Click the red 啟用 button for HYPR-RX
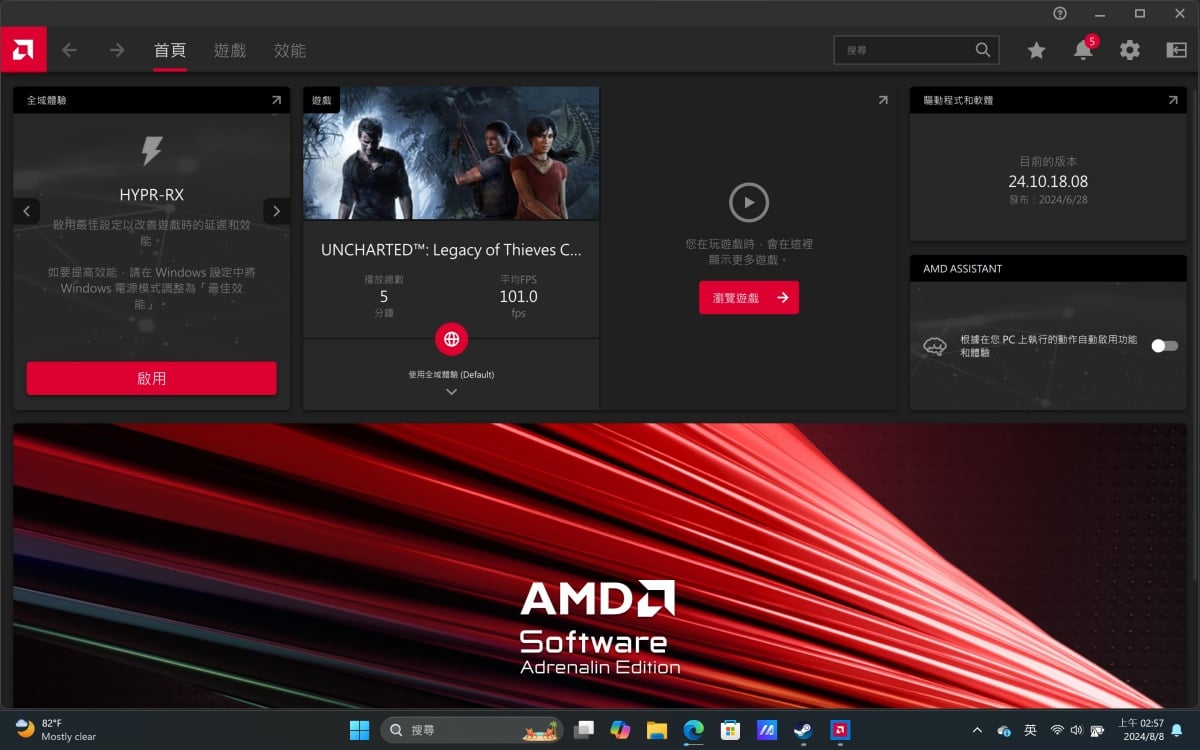The image size is (1200, 750). pos(151,378)
